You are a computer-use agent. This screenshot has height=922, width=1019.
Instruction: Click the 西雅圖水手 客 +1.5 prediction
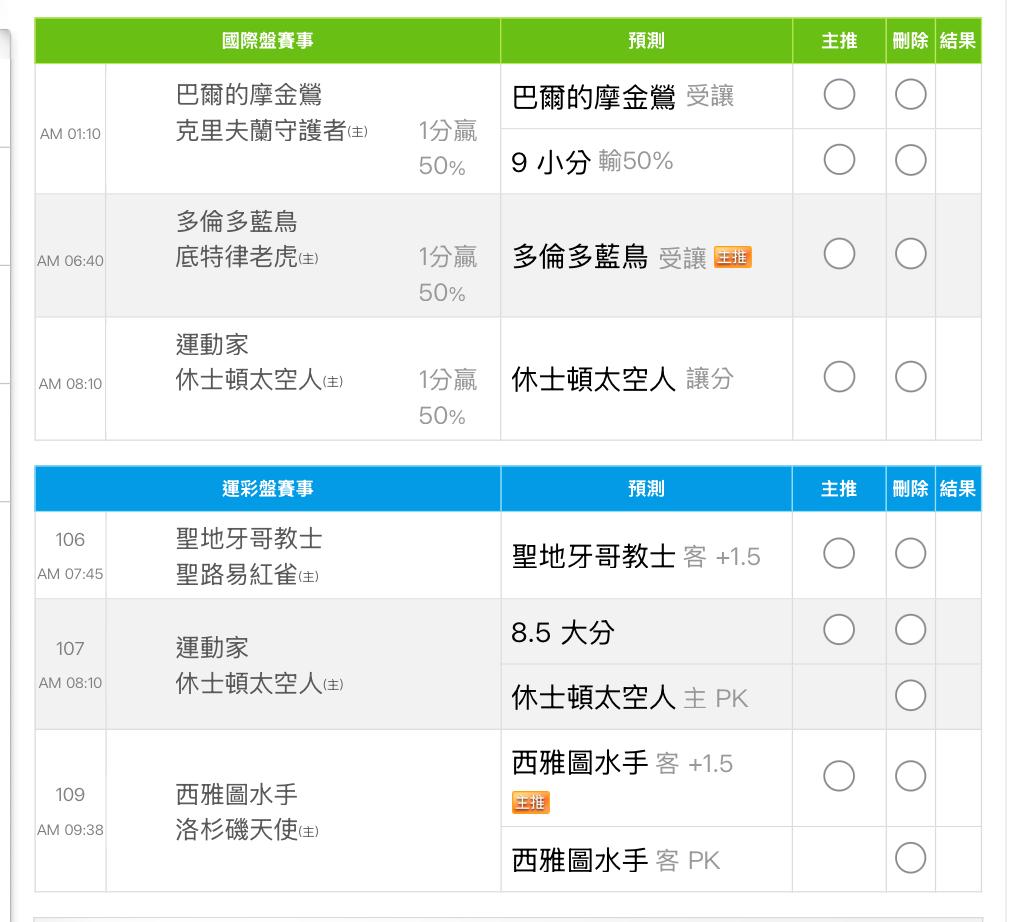pyautogui.click(x=622, y=763)
